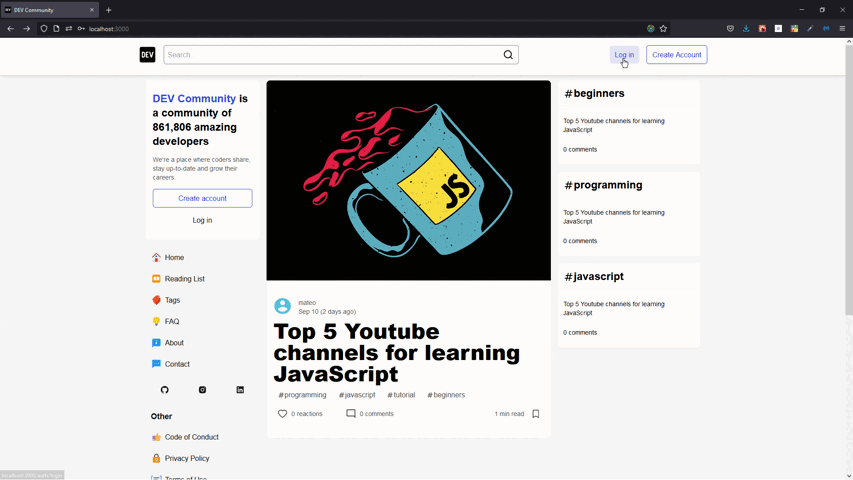The height and width of the screenshot is (480, 853).
Task: Click article link under #programming
Action: 614,217
